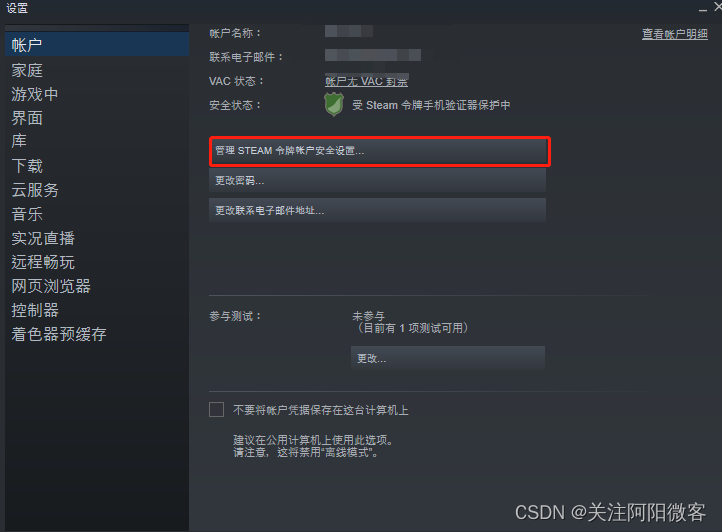Toggle 不要将帐户凭据保存在这台计算机上 checkbox

point(216,409)
